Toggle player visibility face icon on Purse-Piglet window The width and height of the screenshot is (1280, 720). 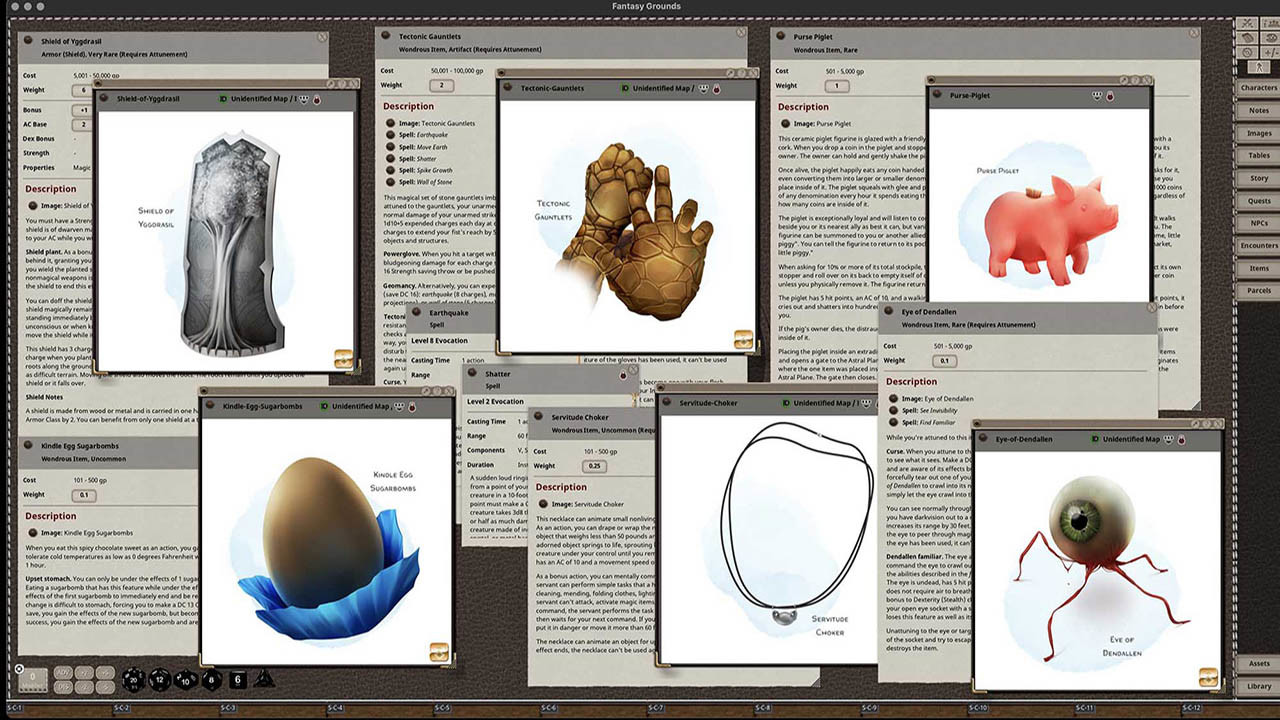(x=1097, y=96)
